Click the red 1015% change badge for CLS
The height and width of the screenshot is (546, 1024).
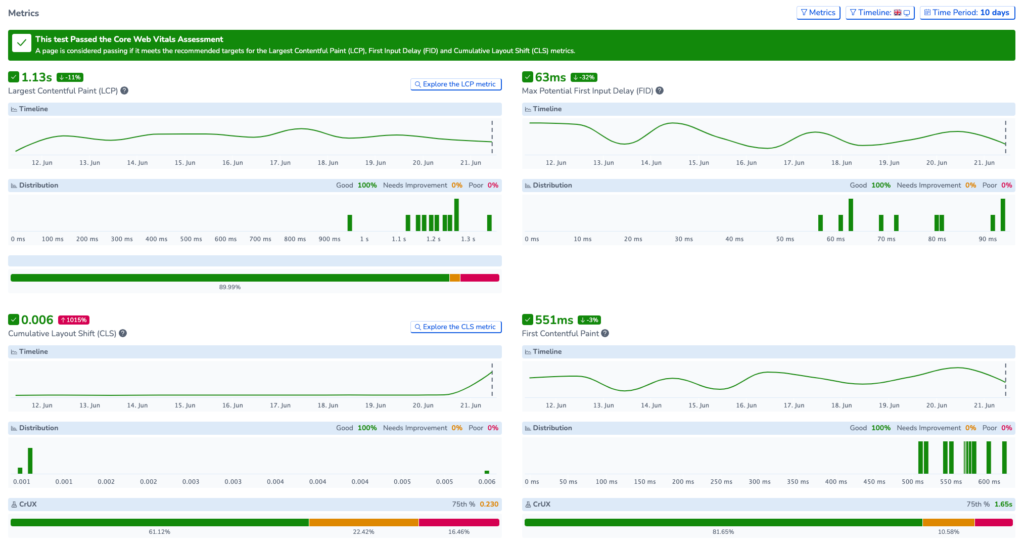(74, 320)
